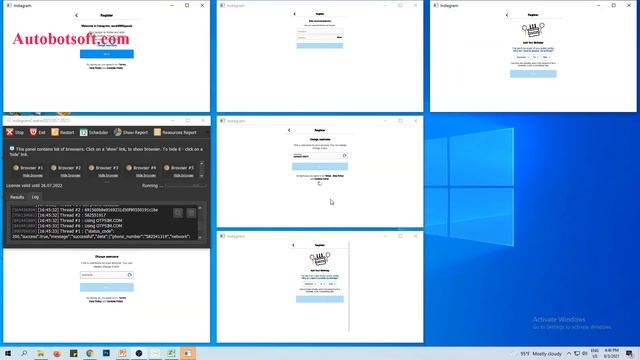640x360 pixels.
Task: Open the Windows Start menu
Action: coord(8,353)
